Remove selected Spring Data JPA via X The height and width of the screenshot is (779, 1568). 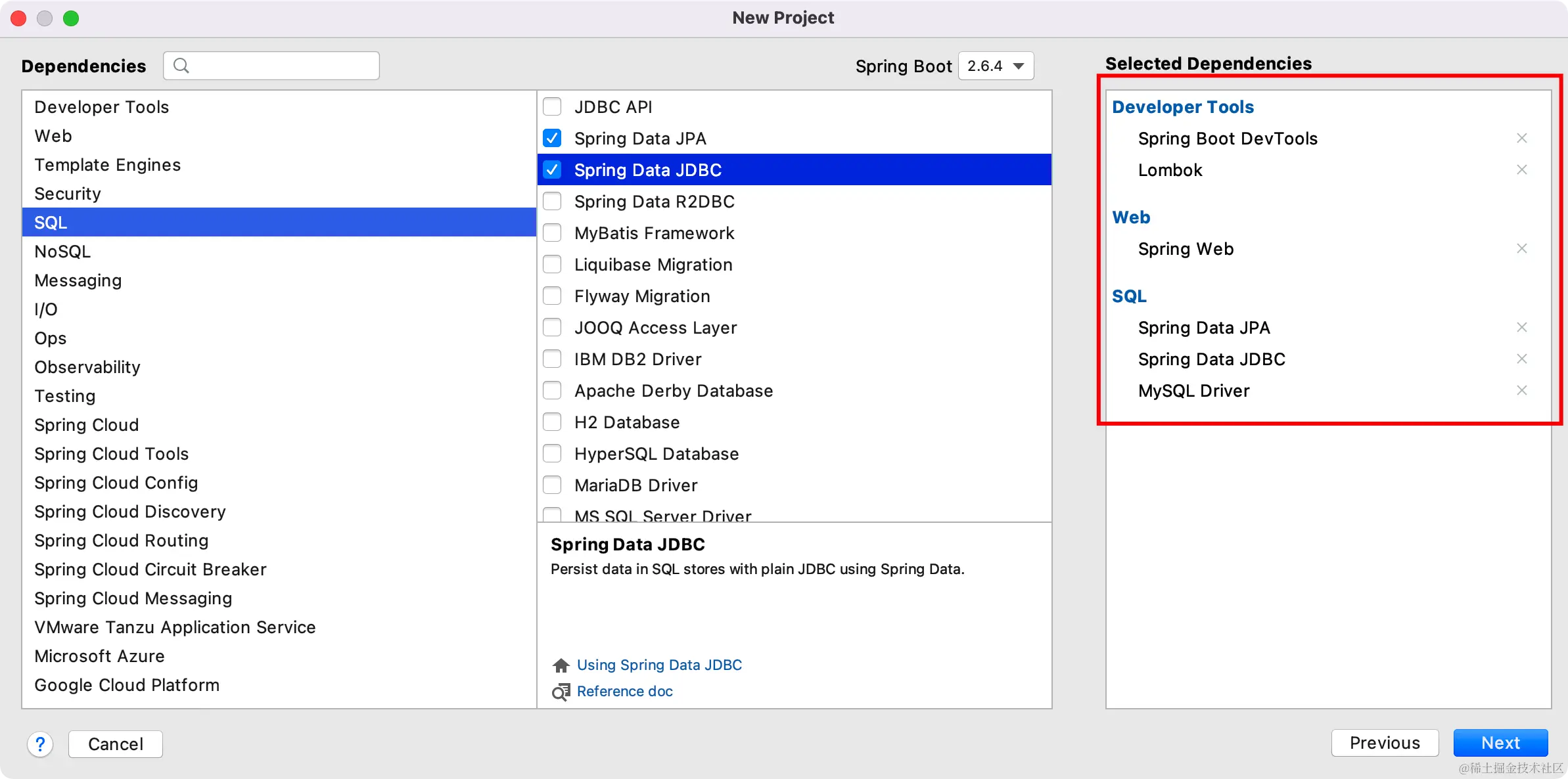[1521, 327]
